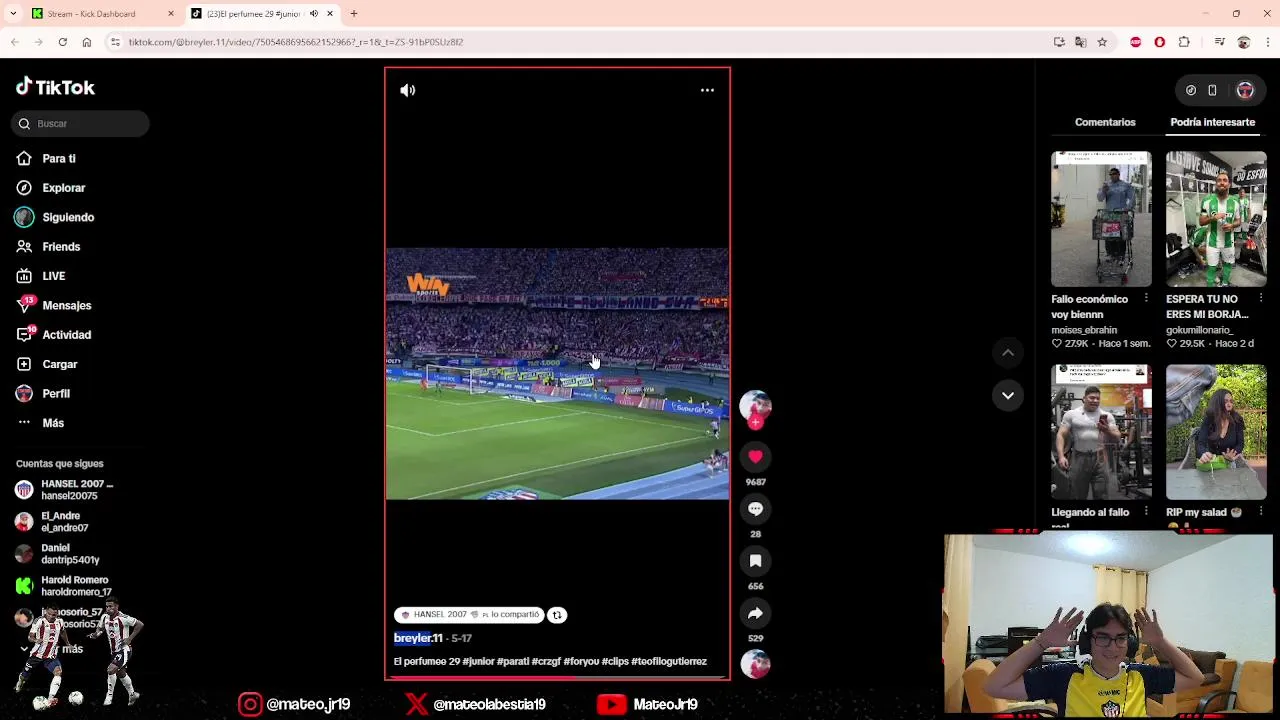Share the video with the arrow icon
Viewport: 1280px width, 720px height.
(x=755, y=613)
